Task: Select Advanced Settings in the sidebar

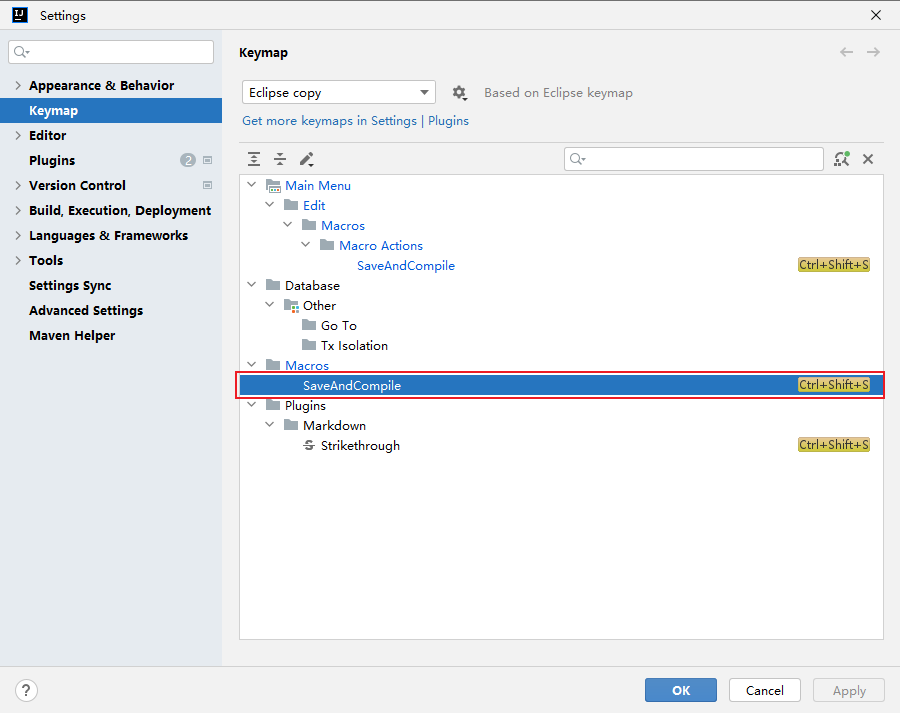Action: tap(86, 311)
